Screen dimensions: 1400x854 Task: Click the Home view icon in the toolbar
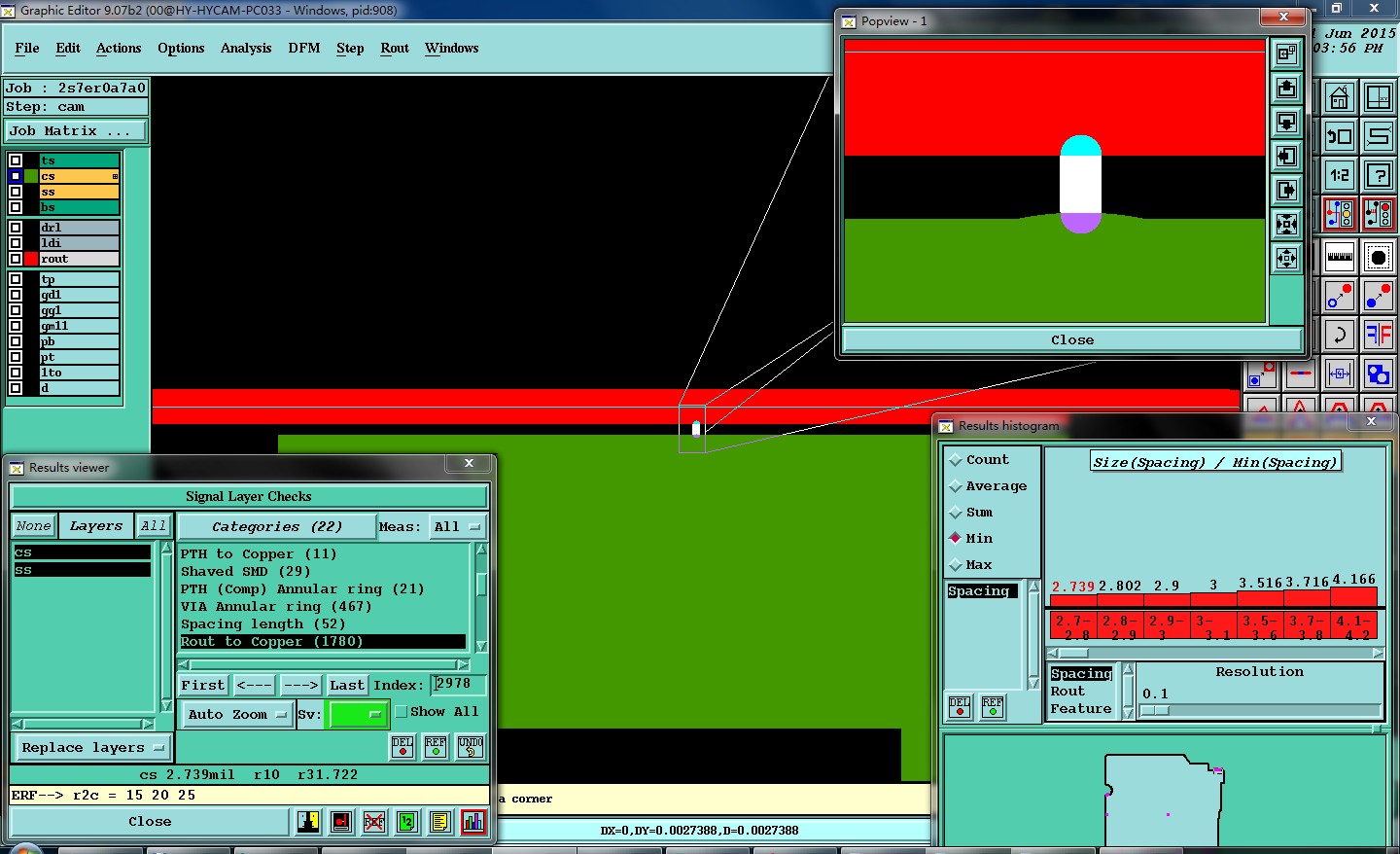pos(1340,97)
